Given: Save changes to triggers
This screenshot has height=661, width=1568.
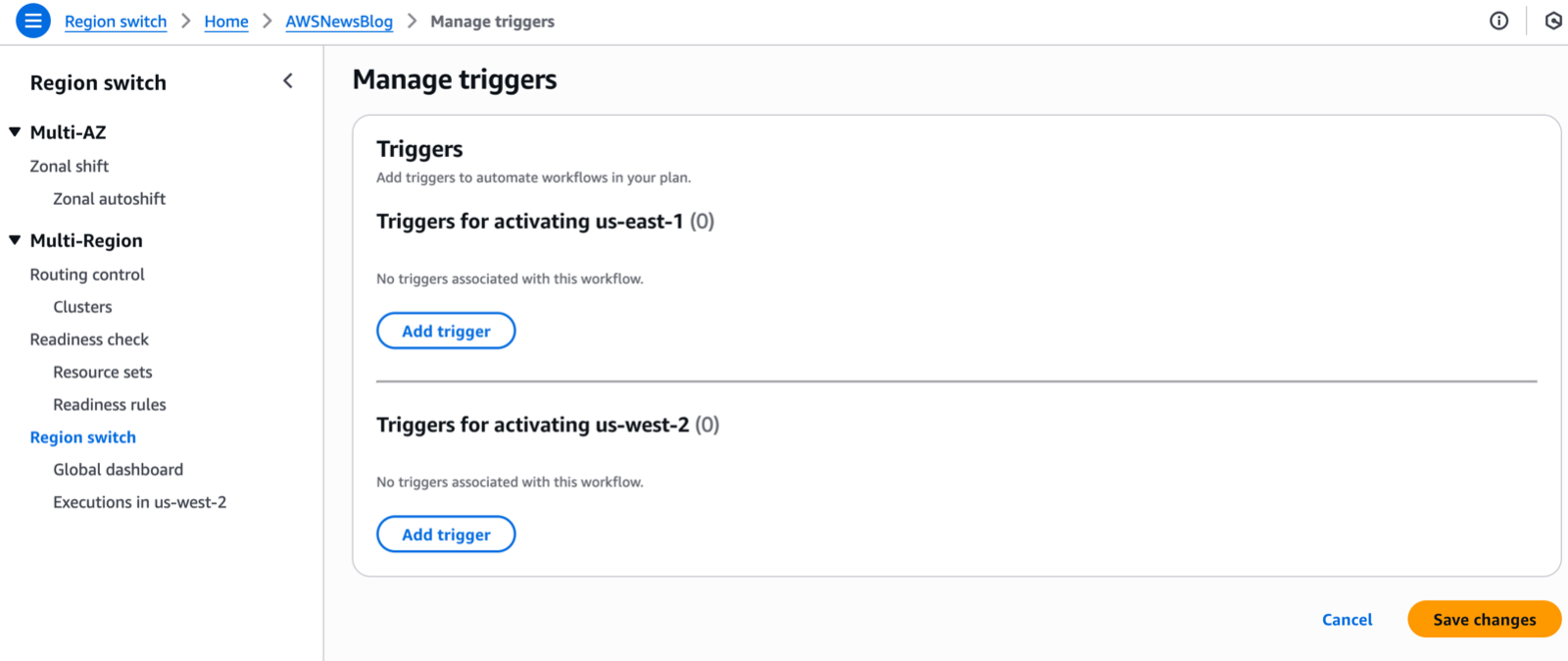Looking at the screenshot, I should 1485,619.
